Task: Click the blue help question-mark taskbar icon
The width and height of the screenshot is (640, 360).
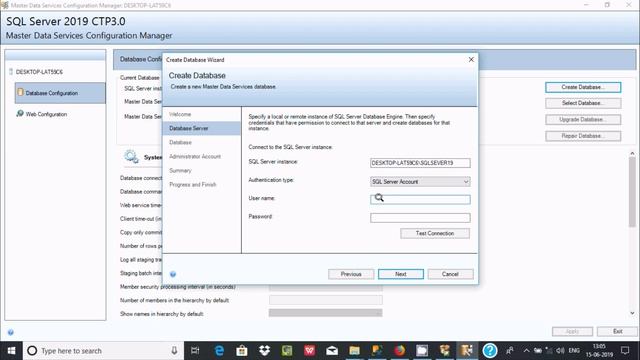Action: pos(489,351)
